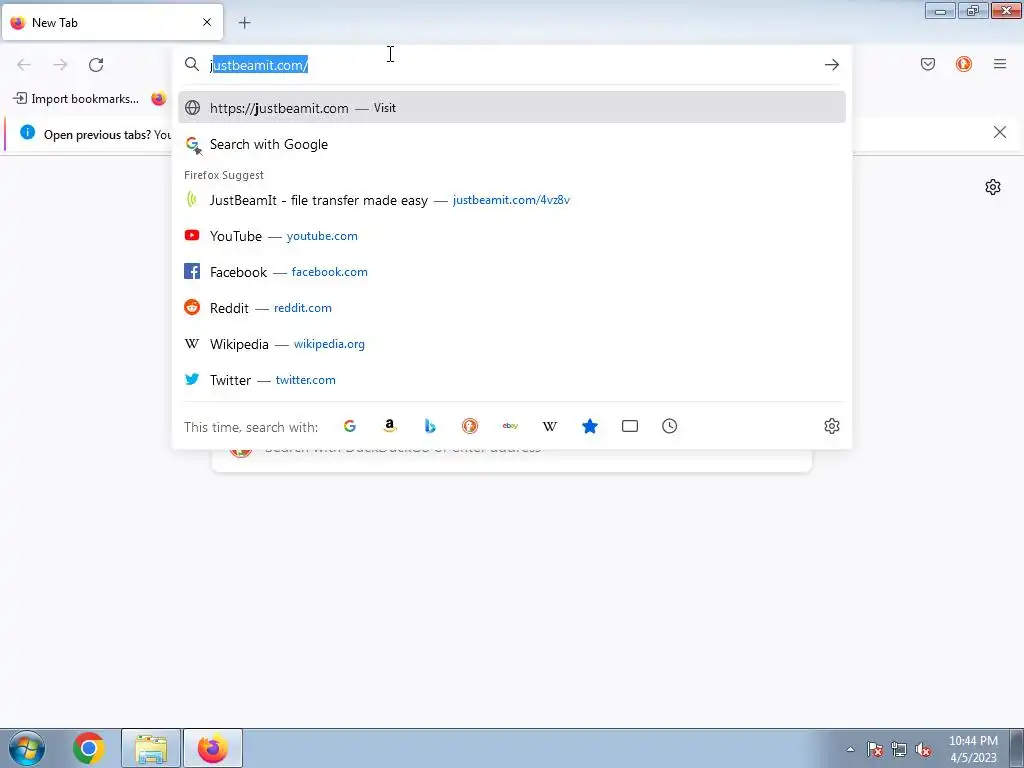Image resolution: width=1024 pixels, height=768 pixels.
Task: Search bookmarks with the star icon
Action: click(590, 426)
